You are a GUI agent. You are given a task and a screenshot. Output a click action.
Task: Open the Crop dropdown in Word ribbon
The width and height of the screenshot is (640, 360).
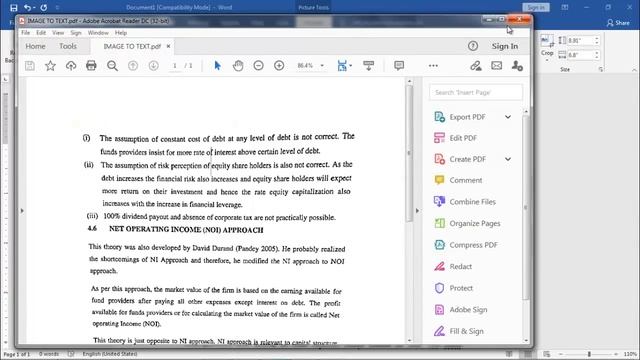[x=547, y=56]
